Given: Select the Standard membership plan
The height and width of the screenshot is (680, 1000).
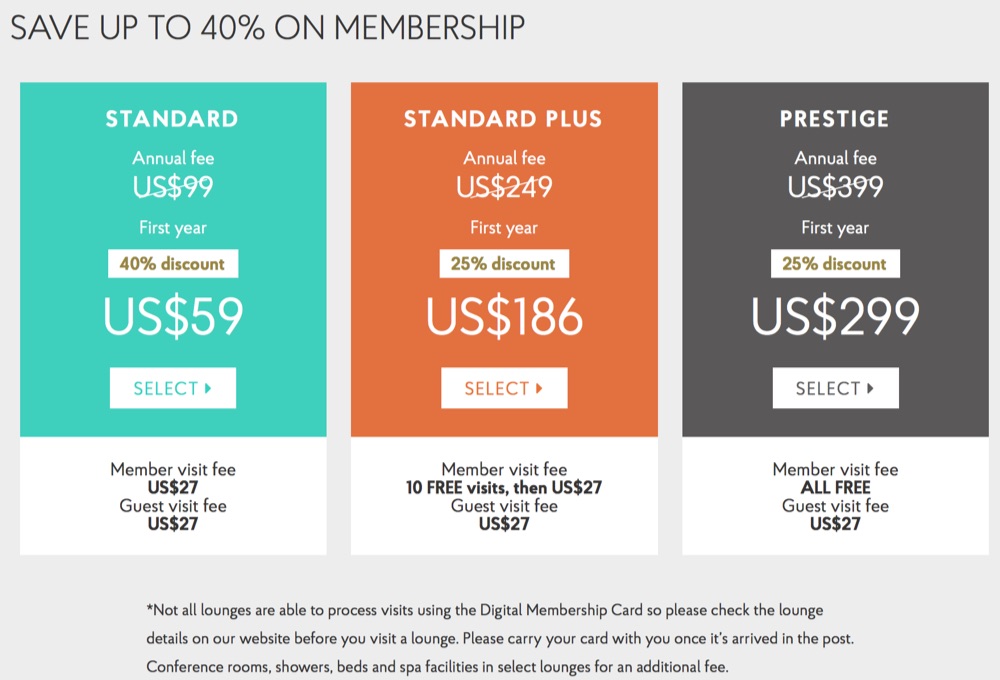Looking at the screenshot, I should [x=173, y=389].
